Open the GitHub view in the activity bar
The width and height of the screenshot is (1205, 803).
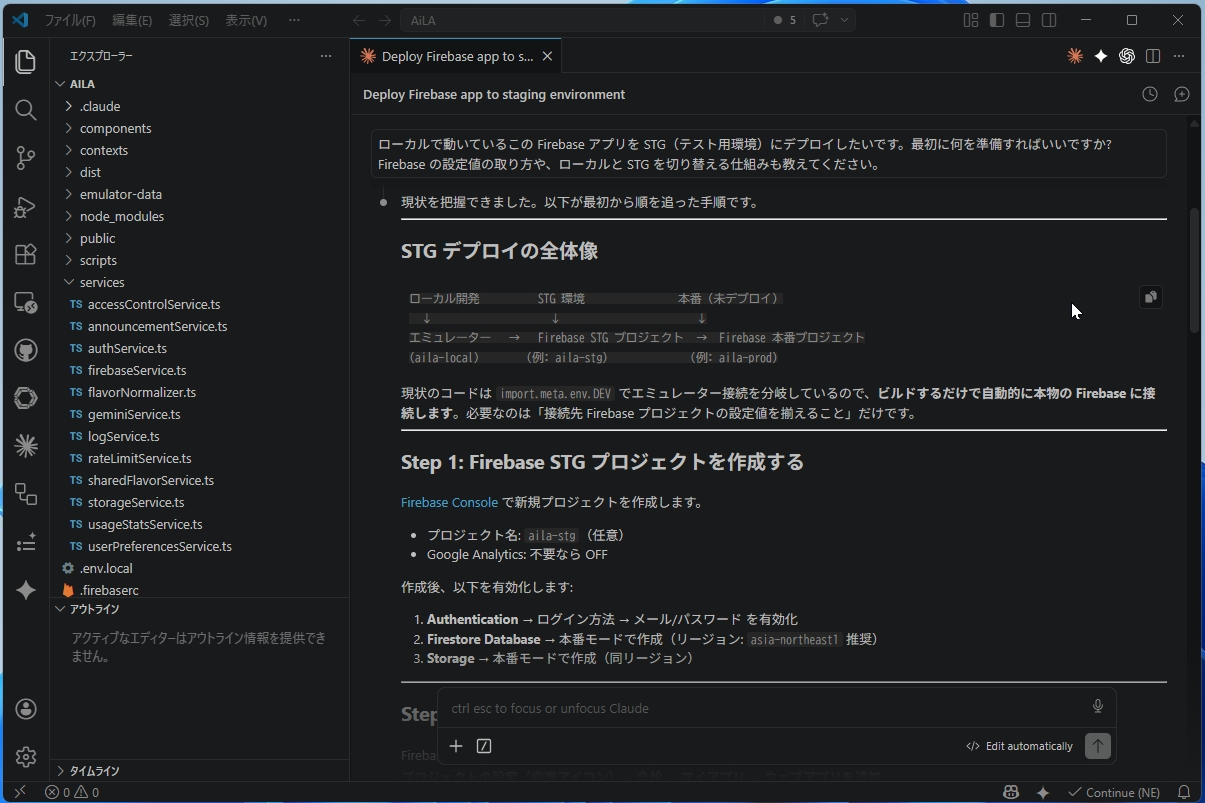26,350
